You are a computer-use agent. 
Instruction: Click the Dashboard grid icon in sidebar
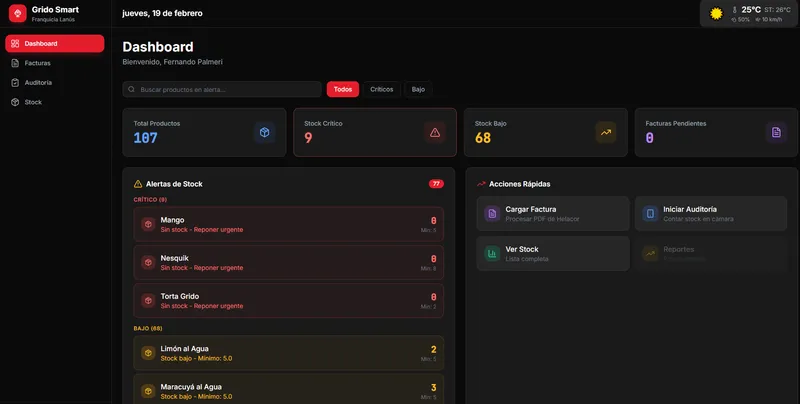point(15,43)
